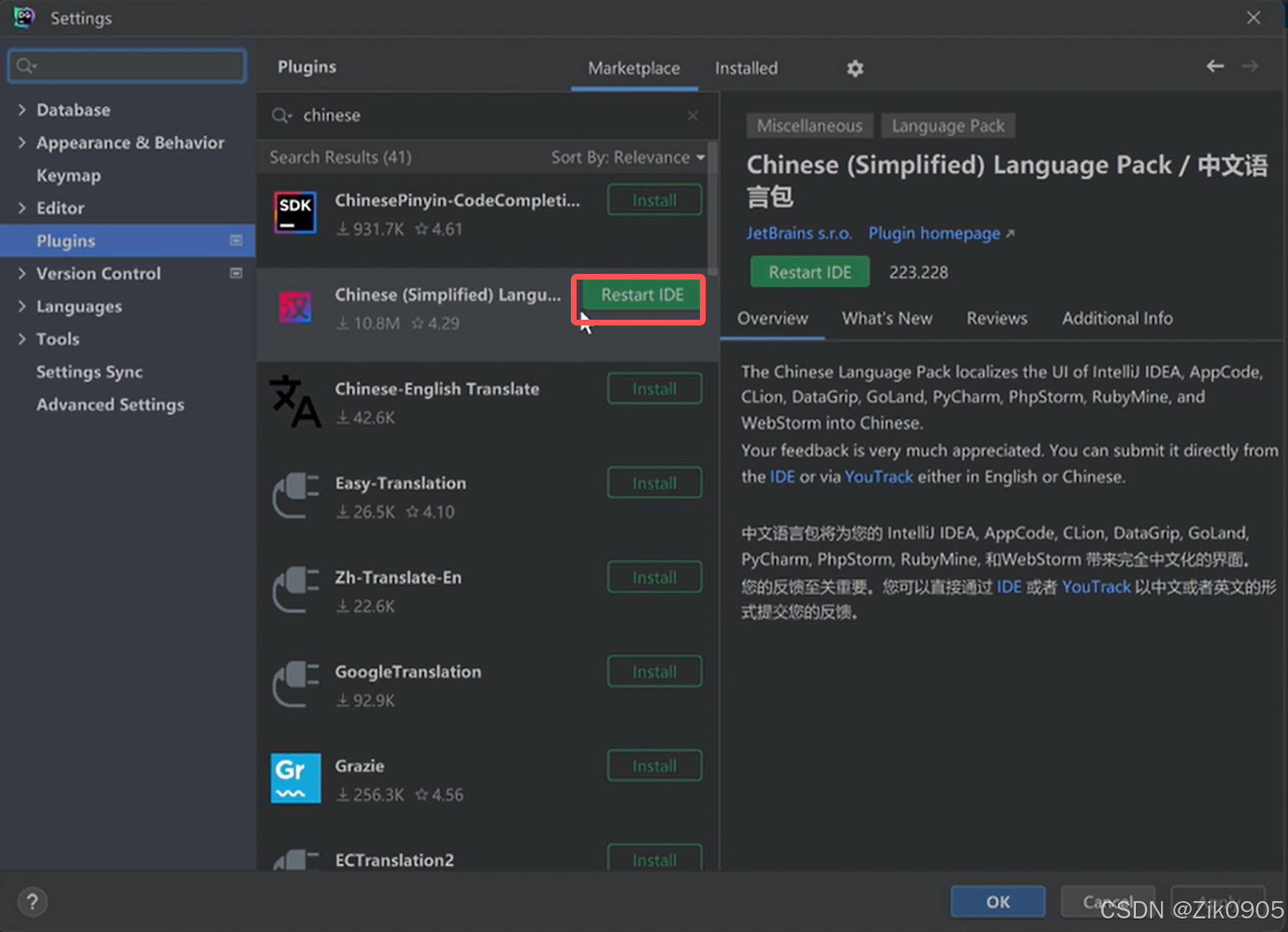Click the Grazie plugin icon

(x=295, y=778)
